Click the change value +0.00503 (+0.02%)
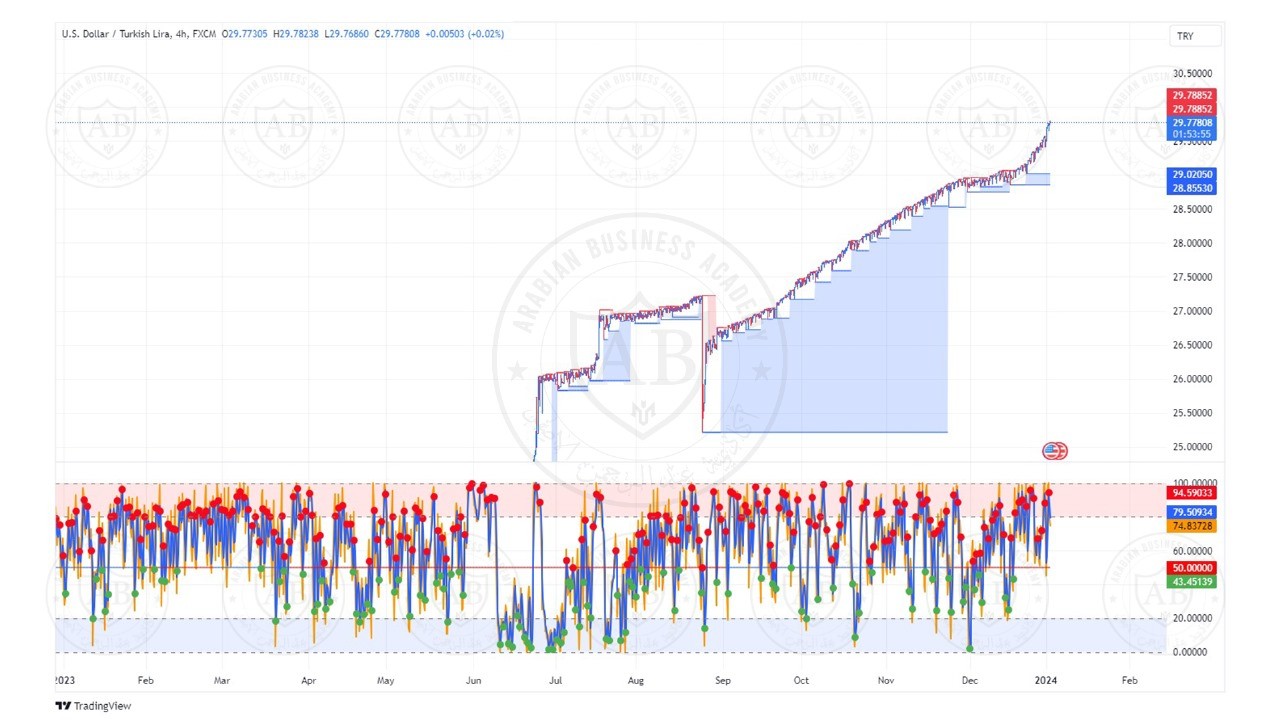 (464, 34)
